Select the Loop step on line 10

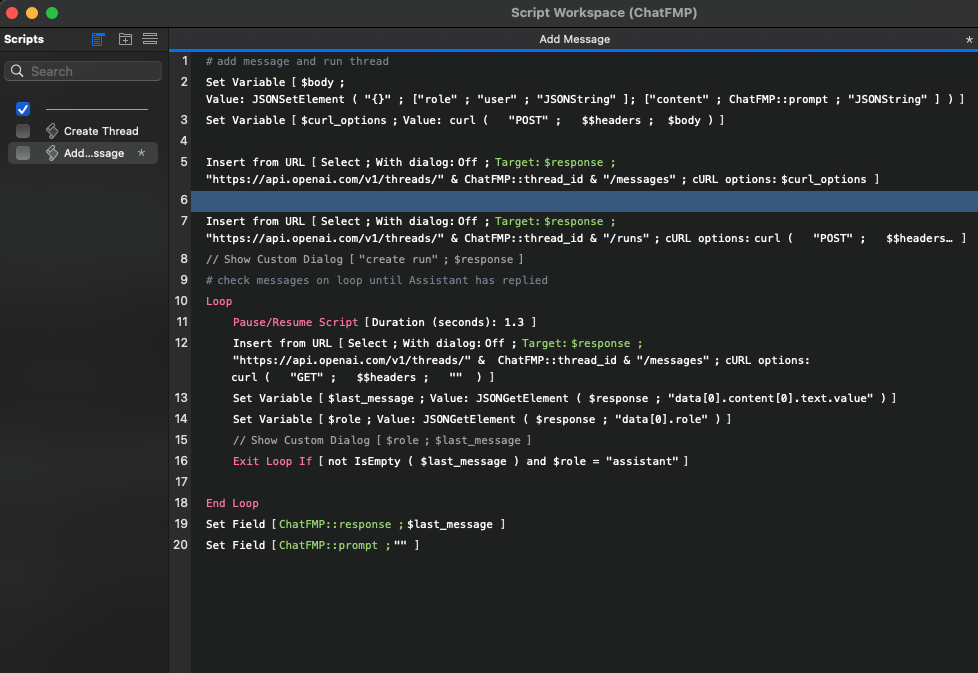pyautogui.click(x=219, y=301)
